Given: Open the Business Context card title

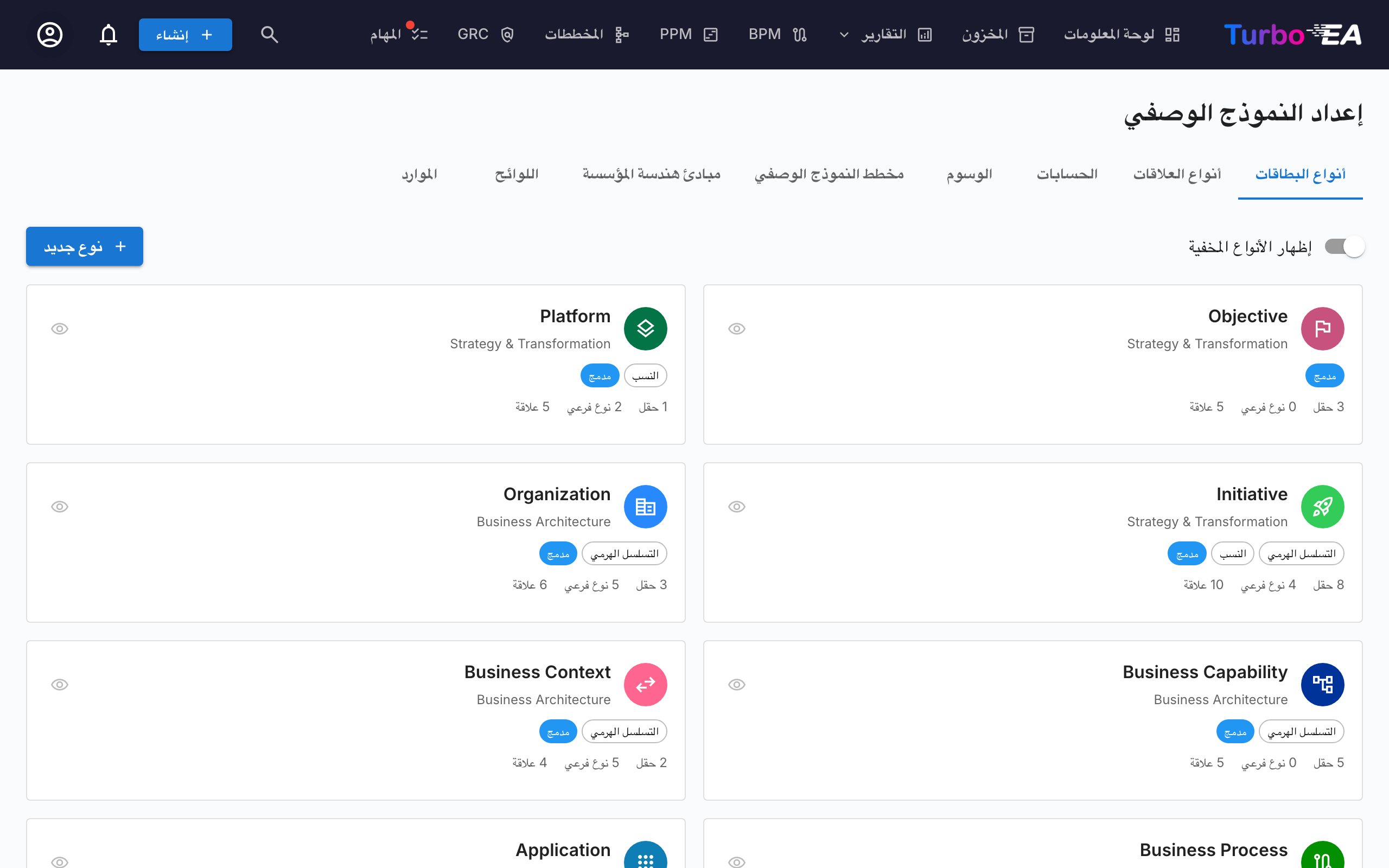Looking at the screenshot, I should (537, 672).
